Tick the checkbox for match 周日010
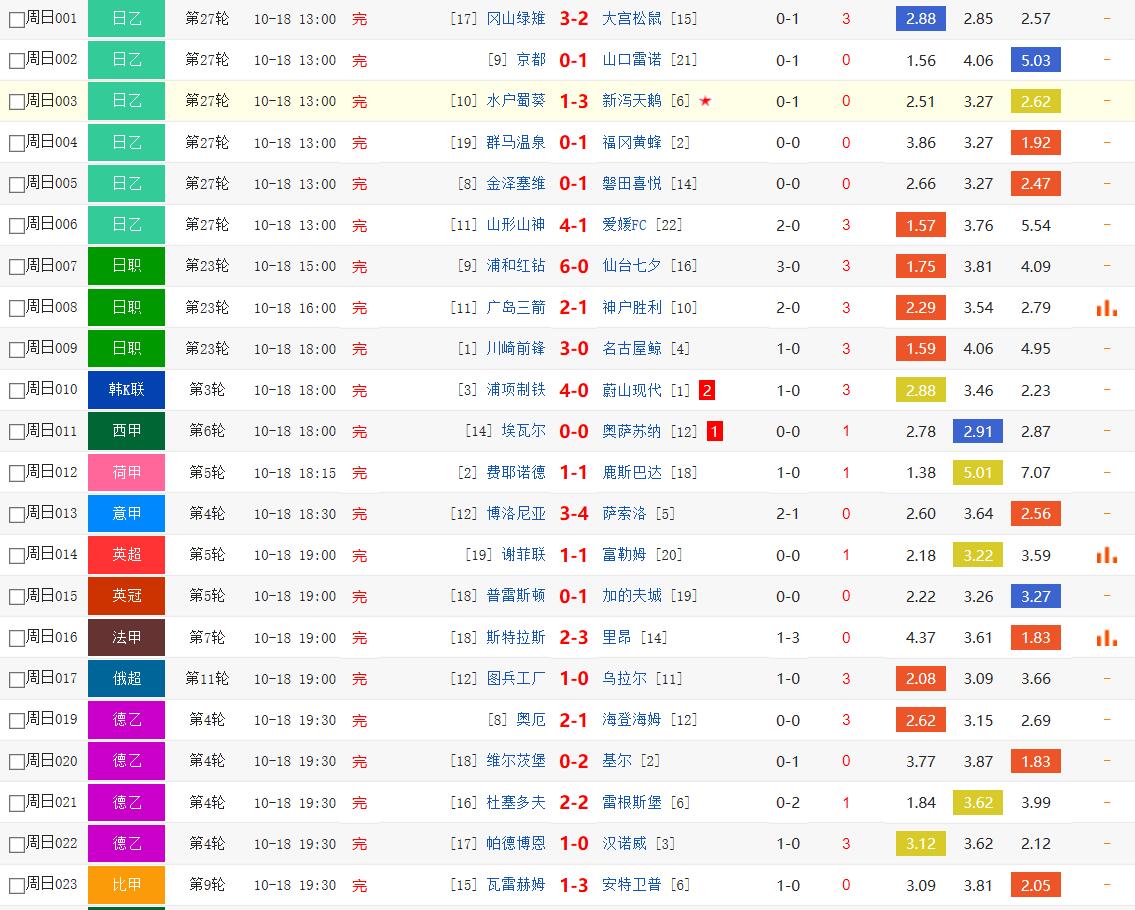Image resolution: width=1135 pixels, height=910 pixels. click(x=17, y=391)
